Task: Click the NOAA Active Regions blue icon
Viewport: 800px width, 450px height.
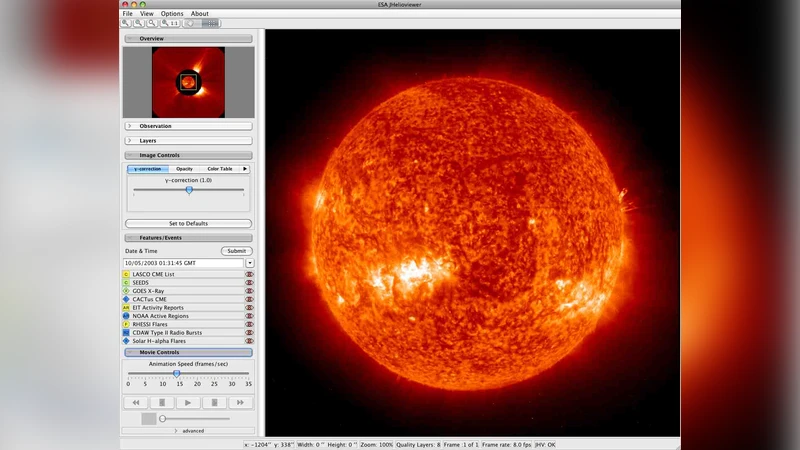Action: coord(126,316)
